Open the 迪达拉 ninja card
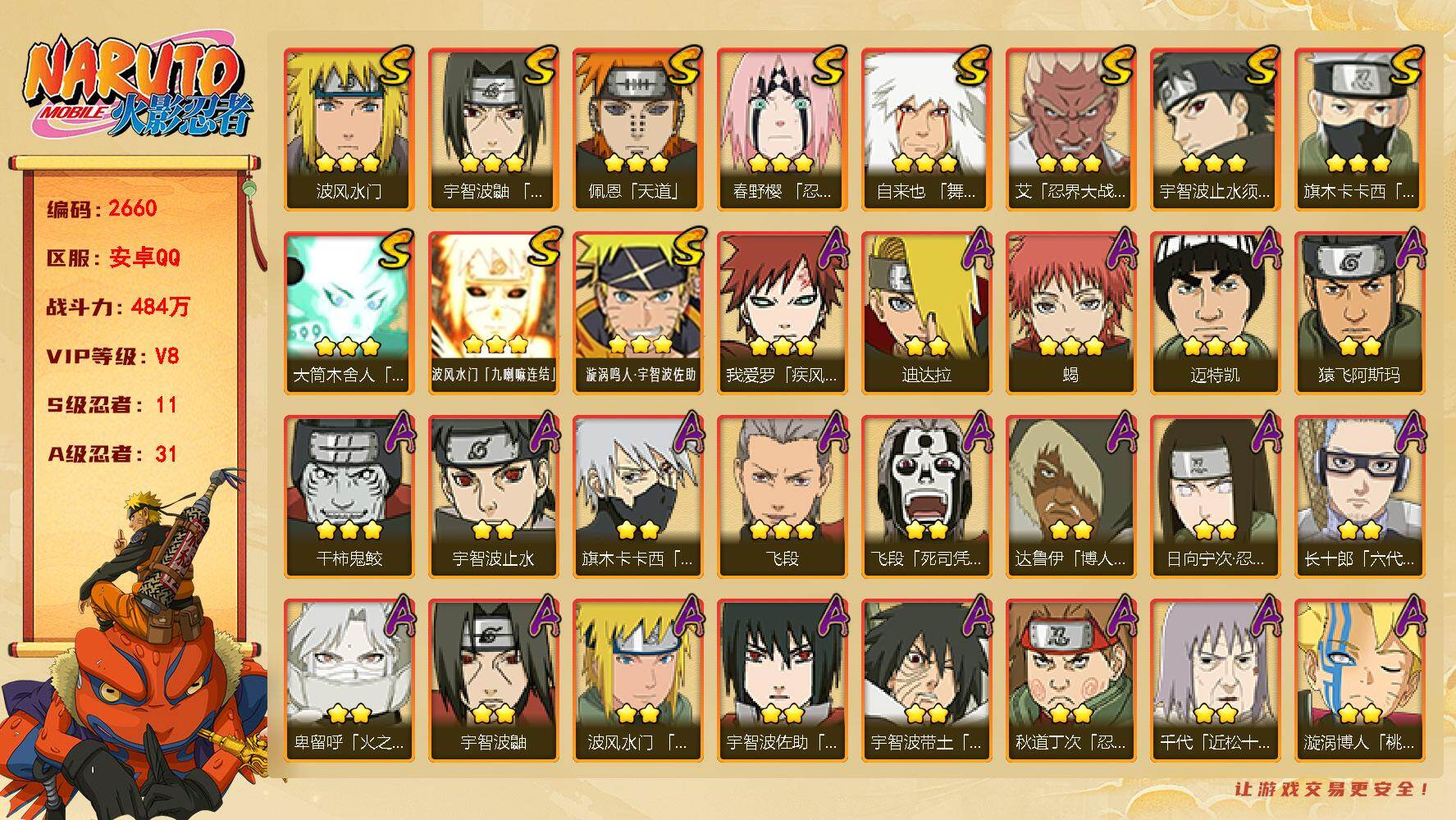1456x820 pixels. pos(926,312)
